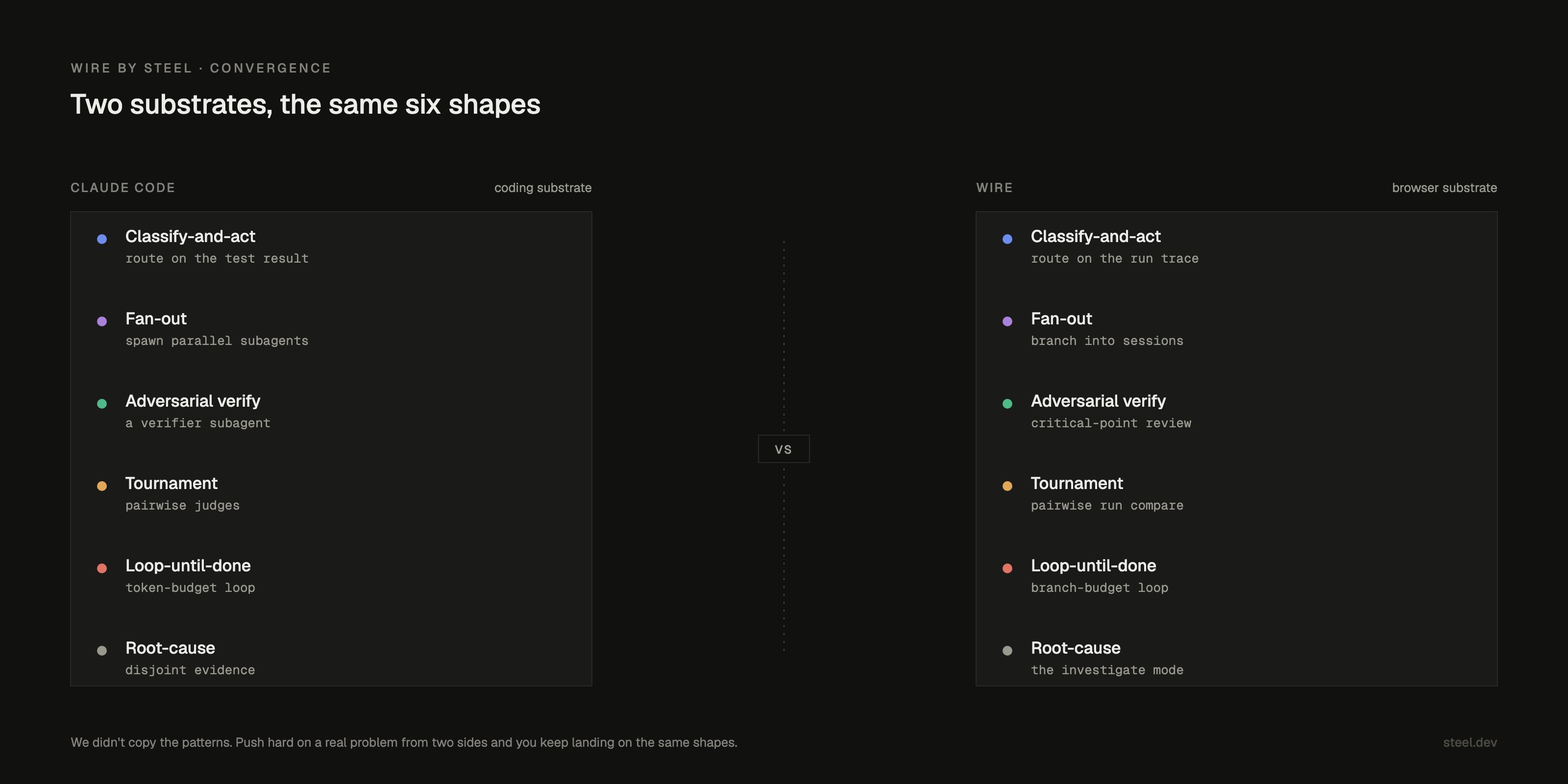Select "branch-budget loop"

tap(1100, 588)
